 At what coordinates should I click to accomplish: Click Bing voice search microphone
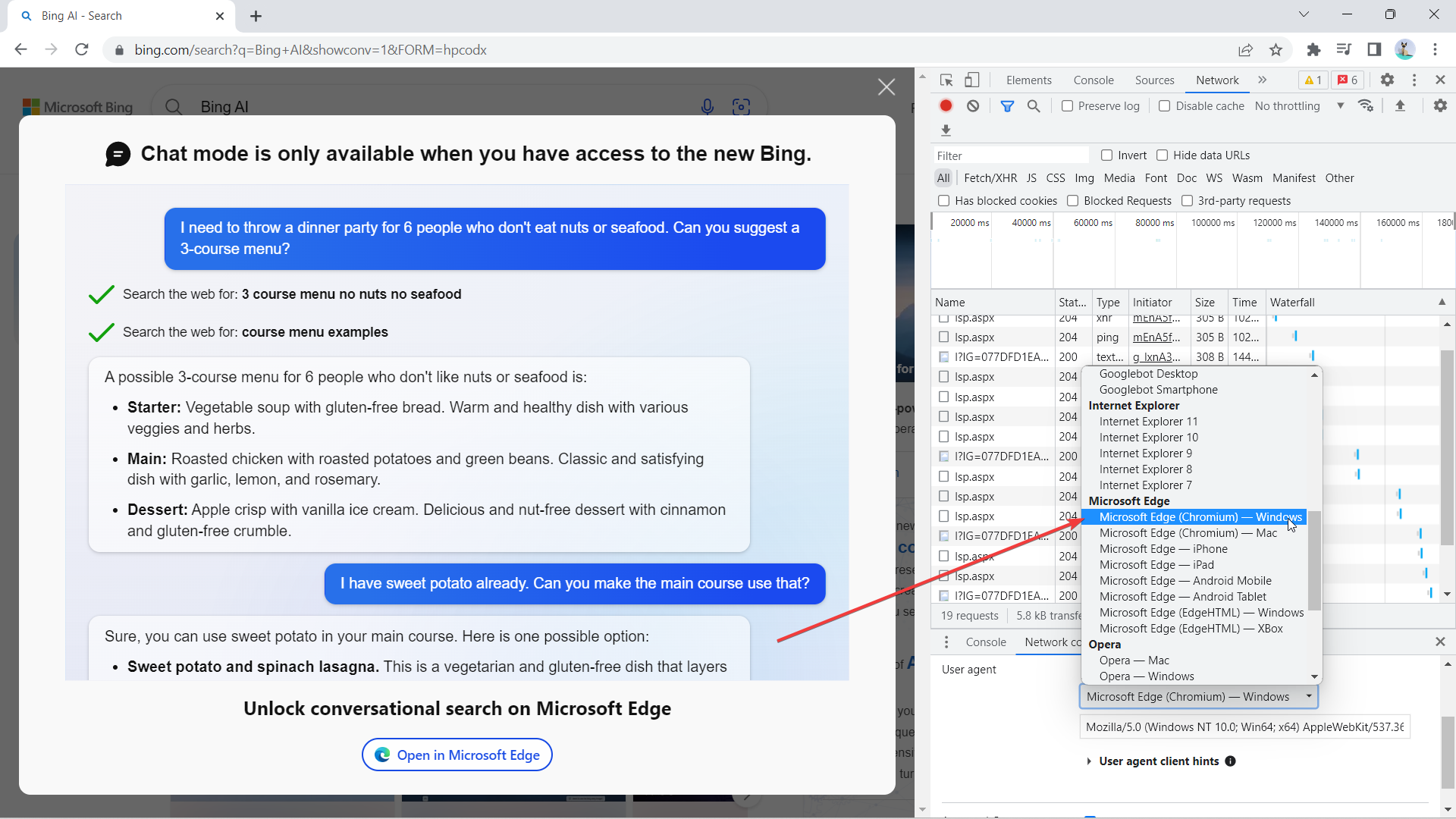click(707, 107)
